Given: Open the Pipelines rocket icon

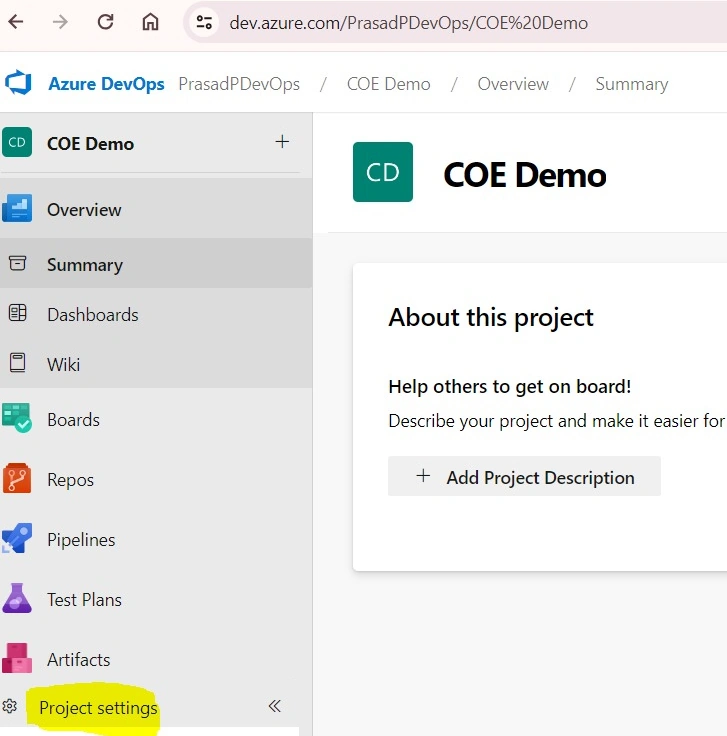Looking at the screenshot, I should pos(17,538).
